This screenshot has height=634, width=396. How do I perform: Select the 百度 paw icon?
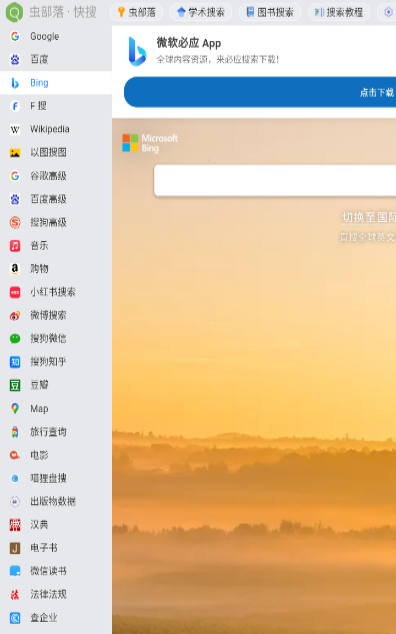[x=15, y=60]
